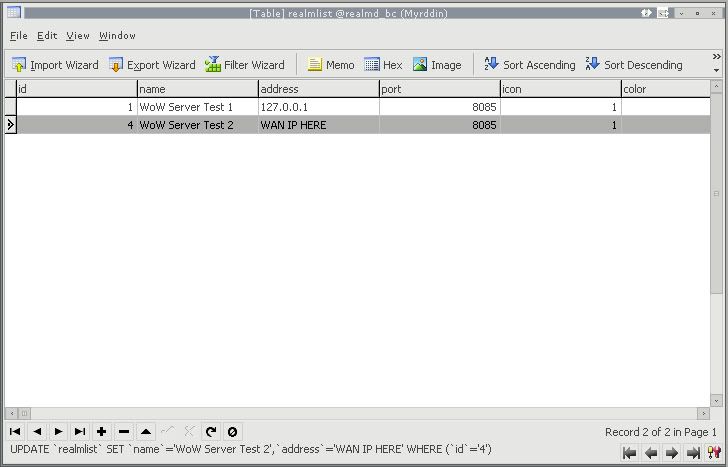The height and width of the screenshot is (467, 728).
Task: Select id cell with value 4
Action: (77, 125)
